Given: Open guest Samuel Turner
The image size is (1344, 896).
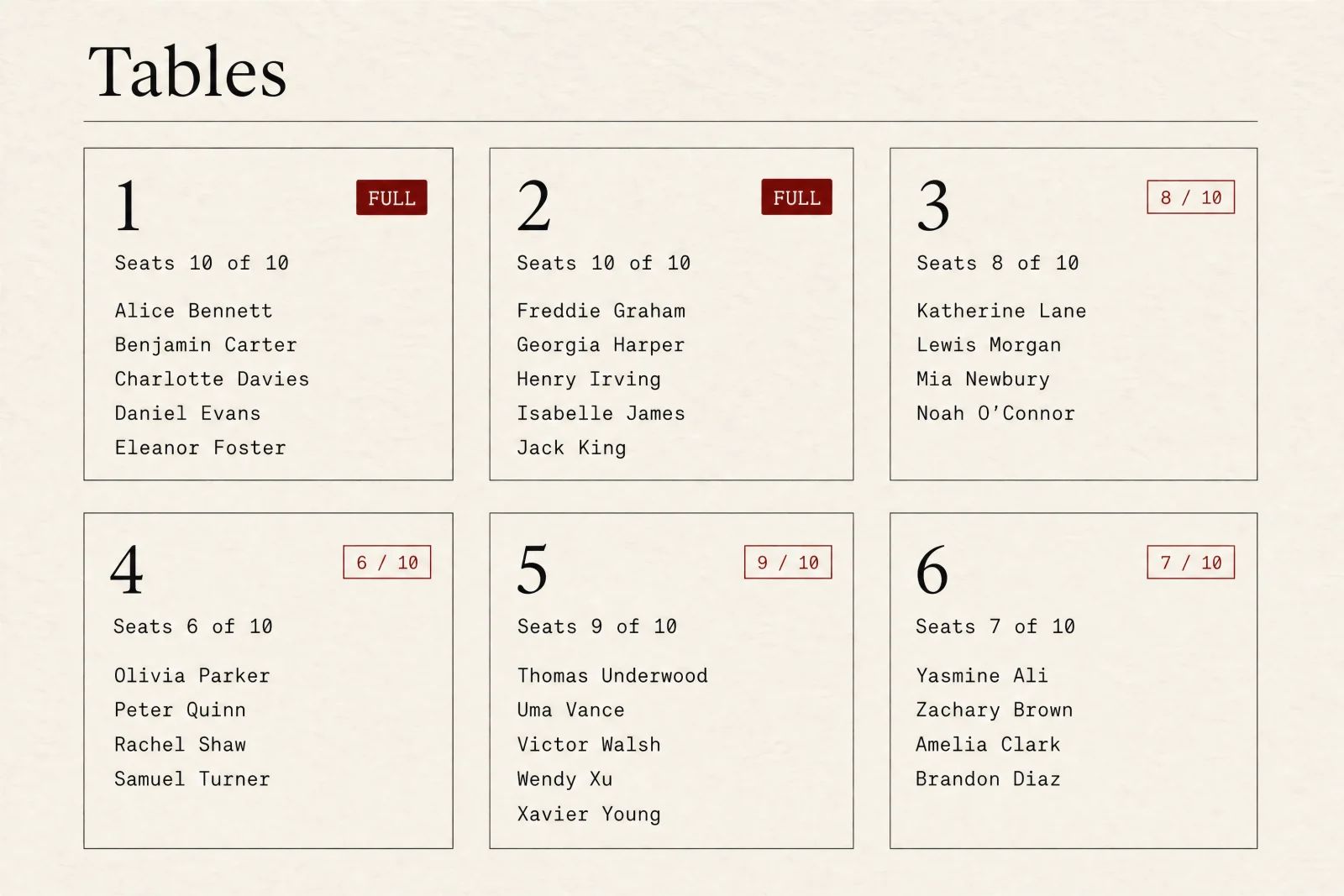Looking at the screenshot, I should 192,778.
